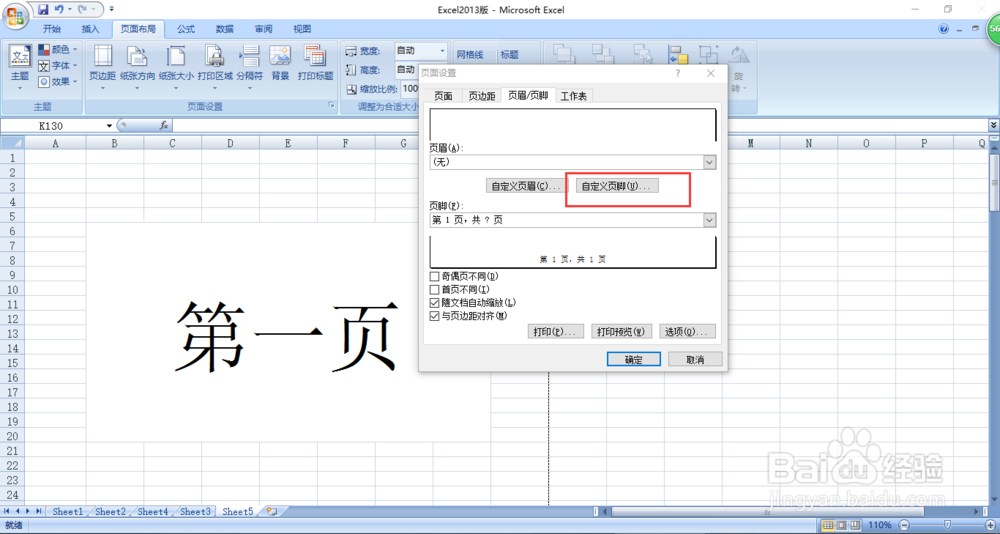Click the 选项 button
Image resolution: width=1000 pixels, height=534 pixels.
coord(688,332)
